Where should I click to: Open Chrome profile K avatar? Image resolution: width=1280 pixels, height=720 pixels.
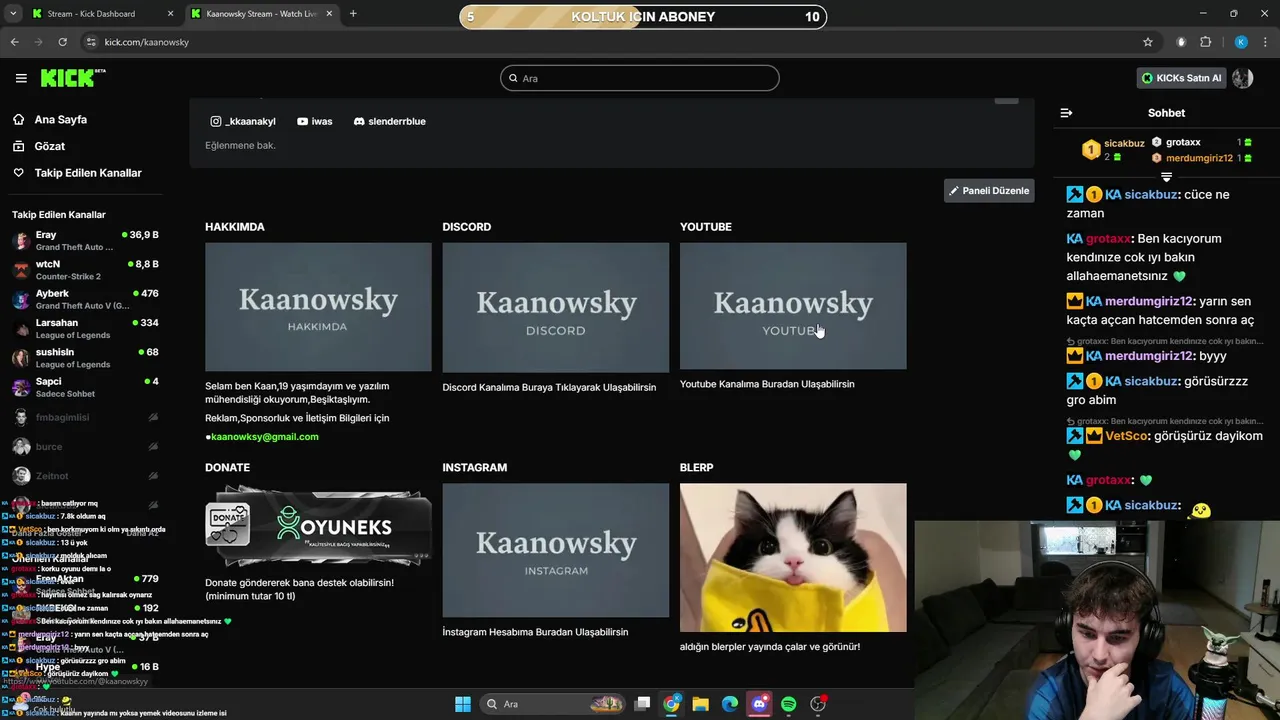(1241, 42)
